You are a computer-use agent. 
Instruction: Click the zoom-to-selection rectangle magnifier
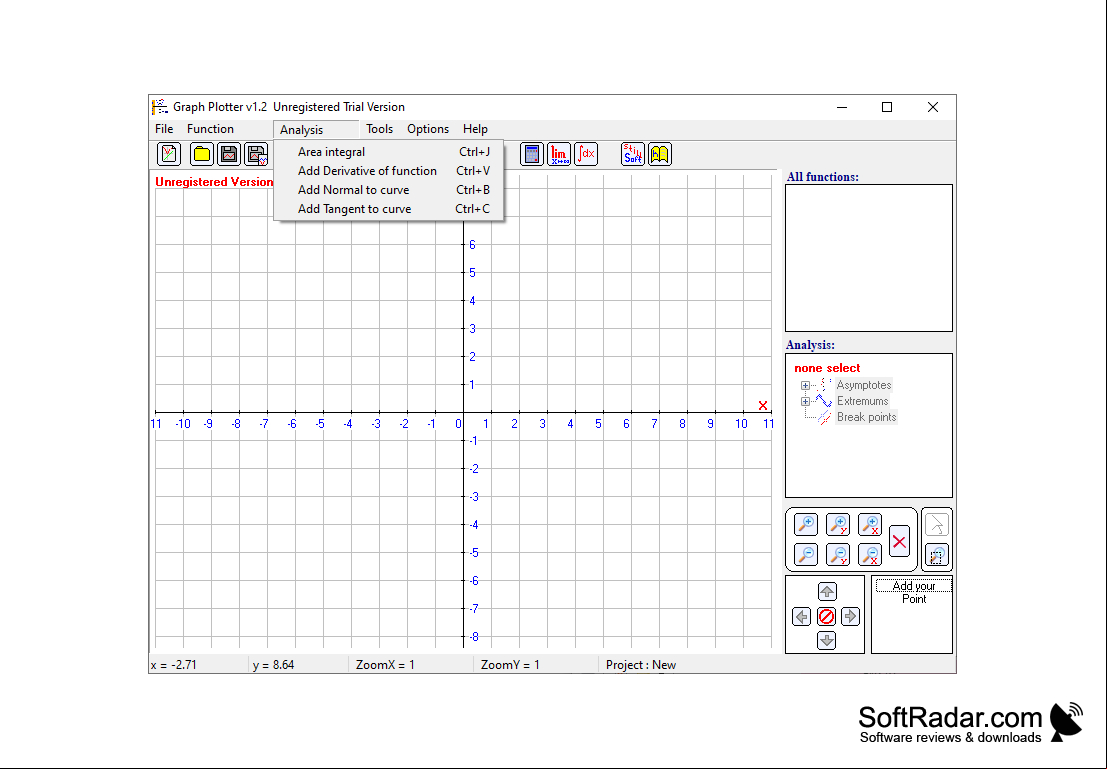pos(937,555)
